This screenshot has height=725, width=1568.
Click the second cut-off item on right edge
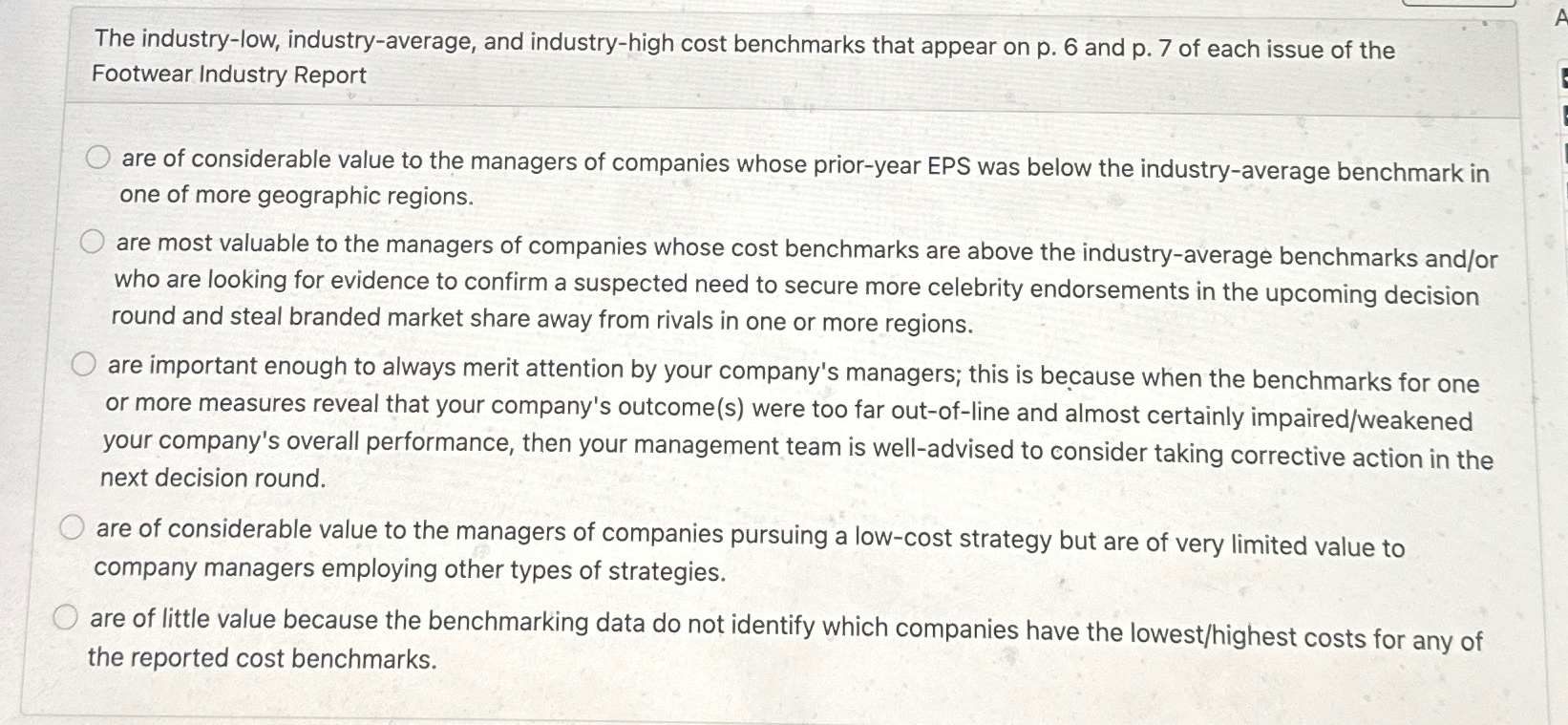1563,112
